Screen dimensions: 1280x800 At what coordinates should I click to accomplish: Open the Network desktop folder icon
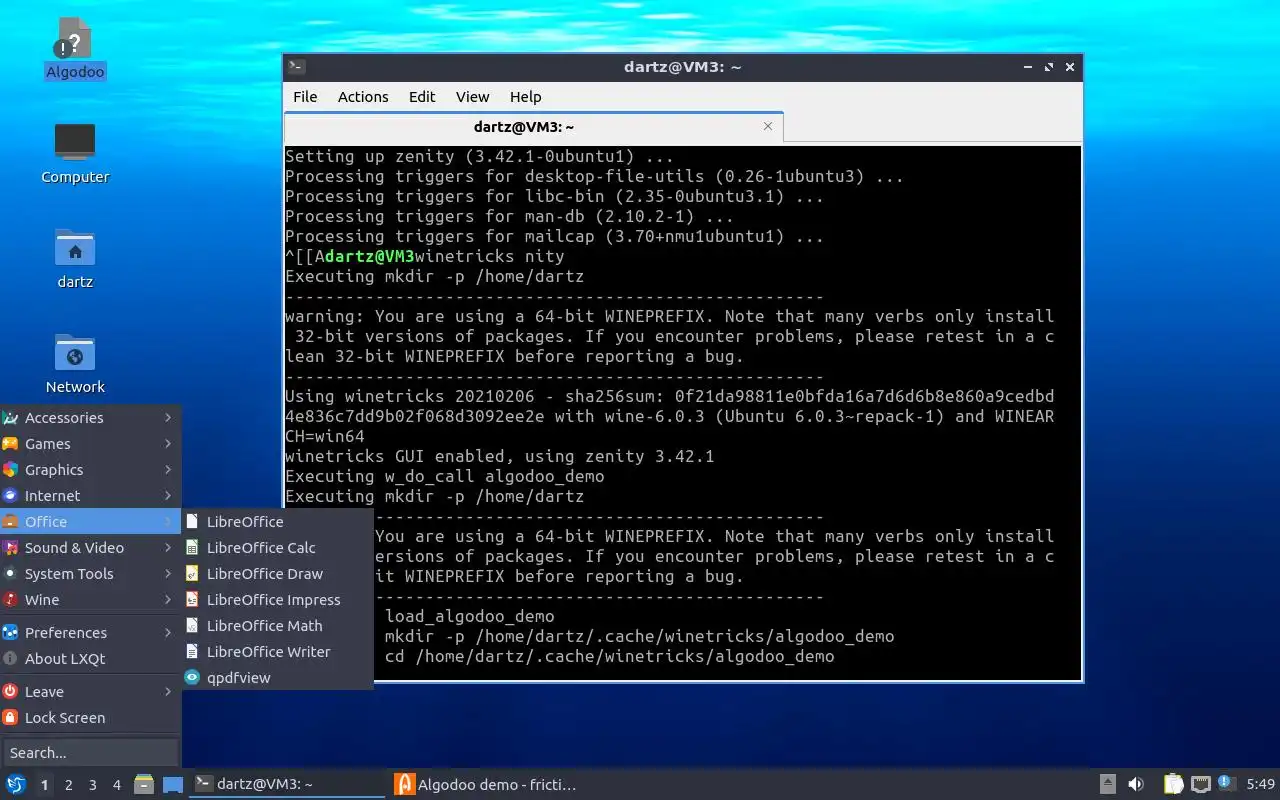[x=75, y=363]
